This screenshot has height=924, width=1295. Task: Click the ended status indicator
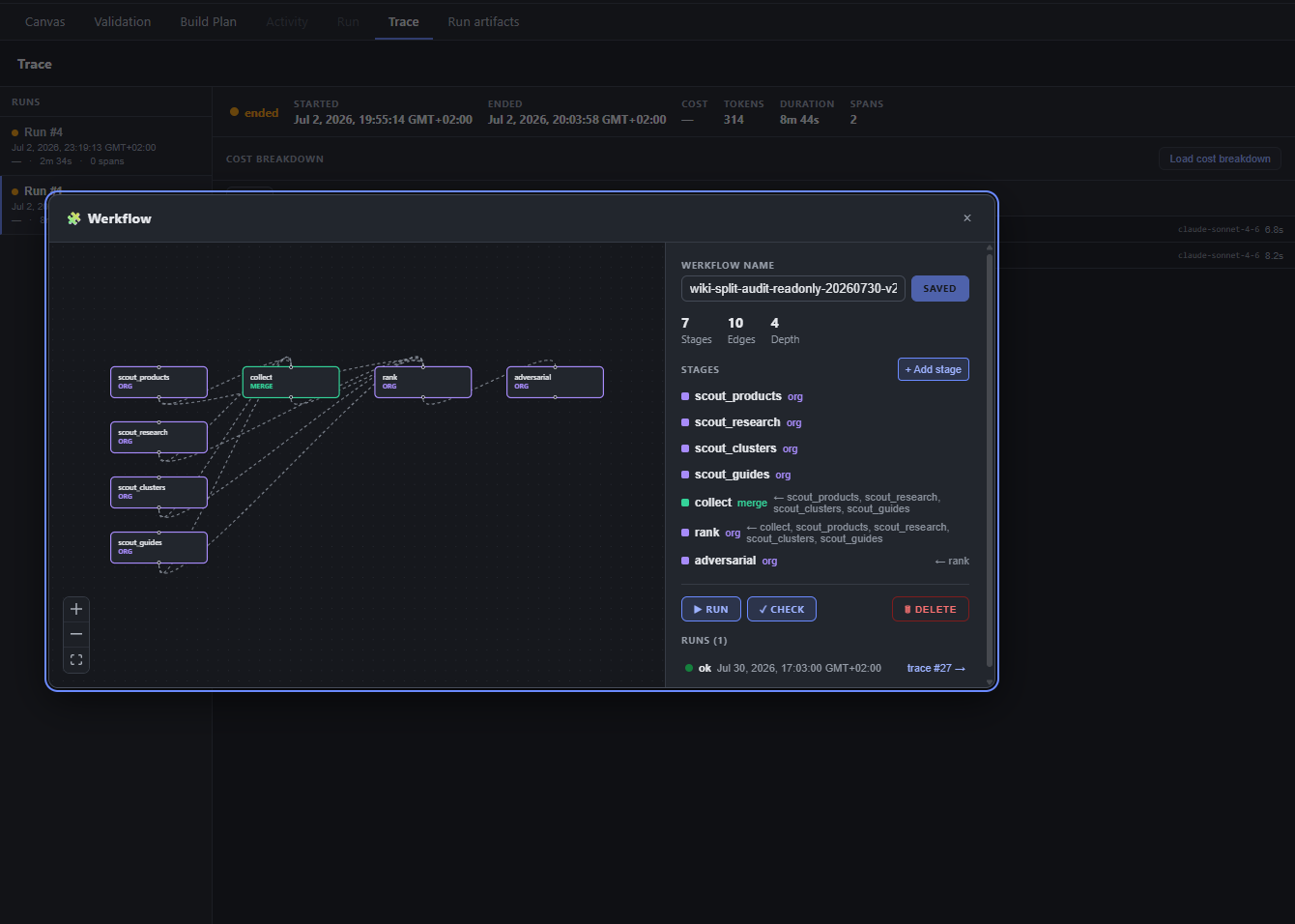[254, 112]
